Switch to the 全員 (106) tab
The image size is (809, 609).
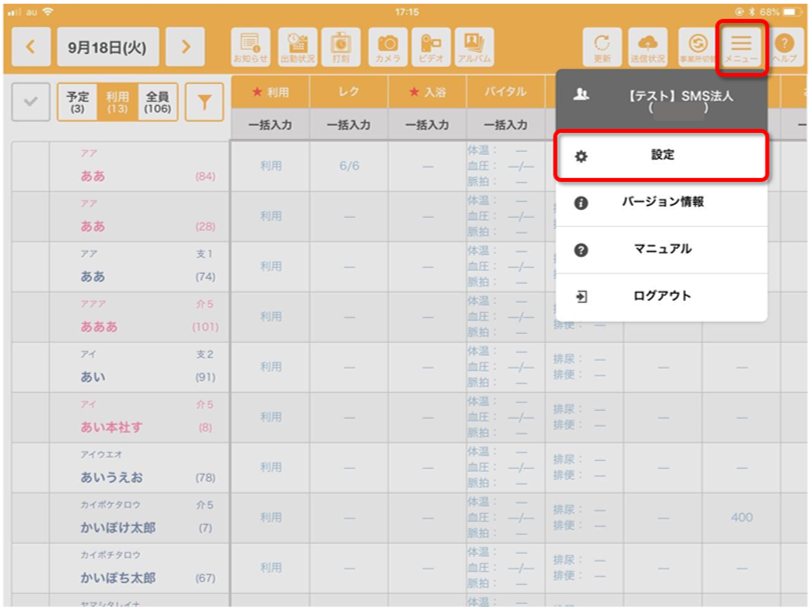click(158, 102)
